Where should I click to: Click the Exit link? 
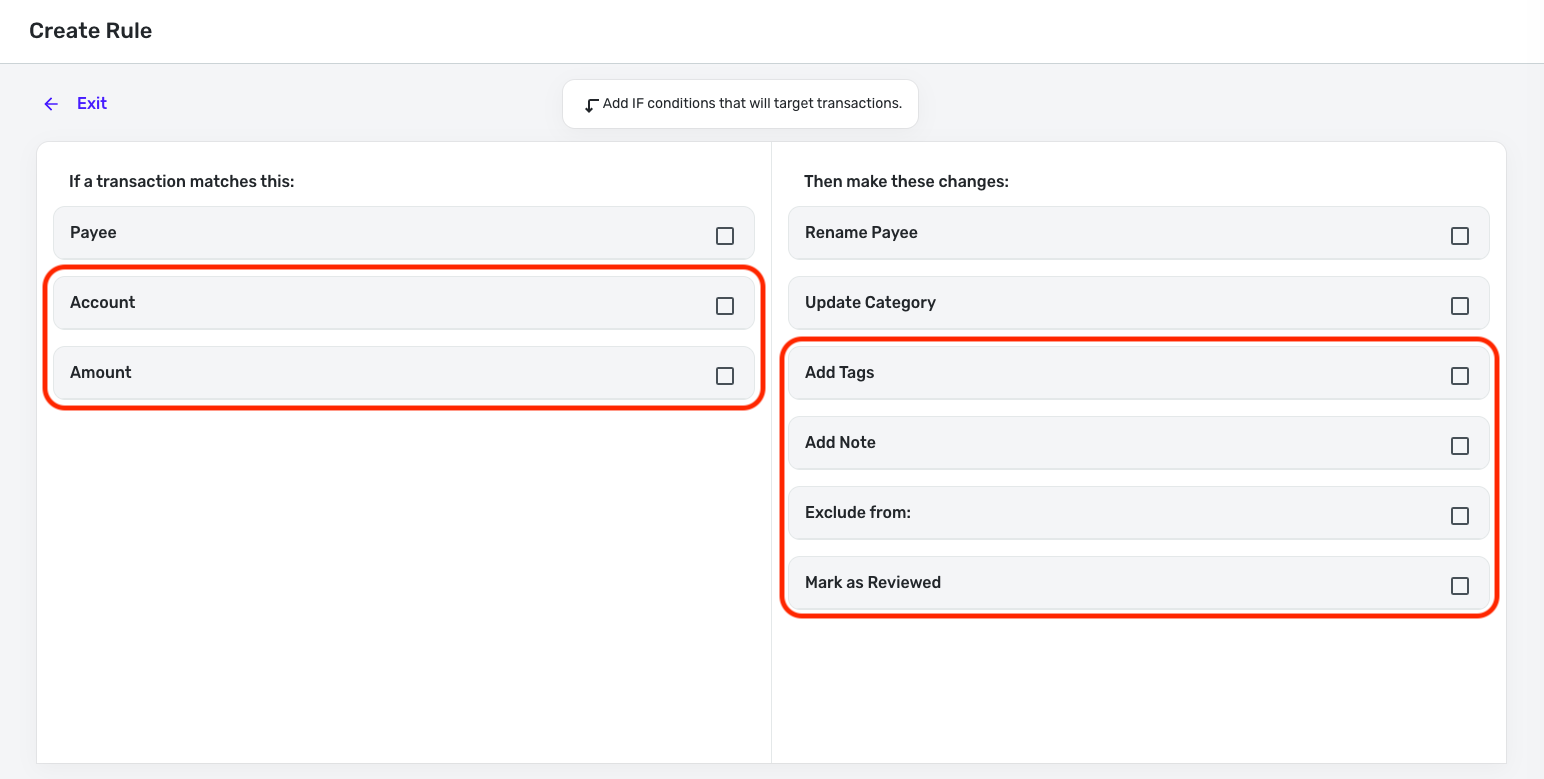pos(92,104)
